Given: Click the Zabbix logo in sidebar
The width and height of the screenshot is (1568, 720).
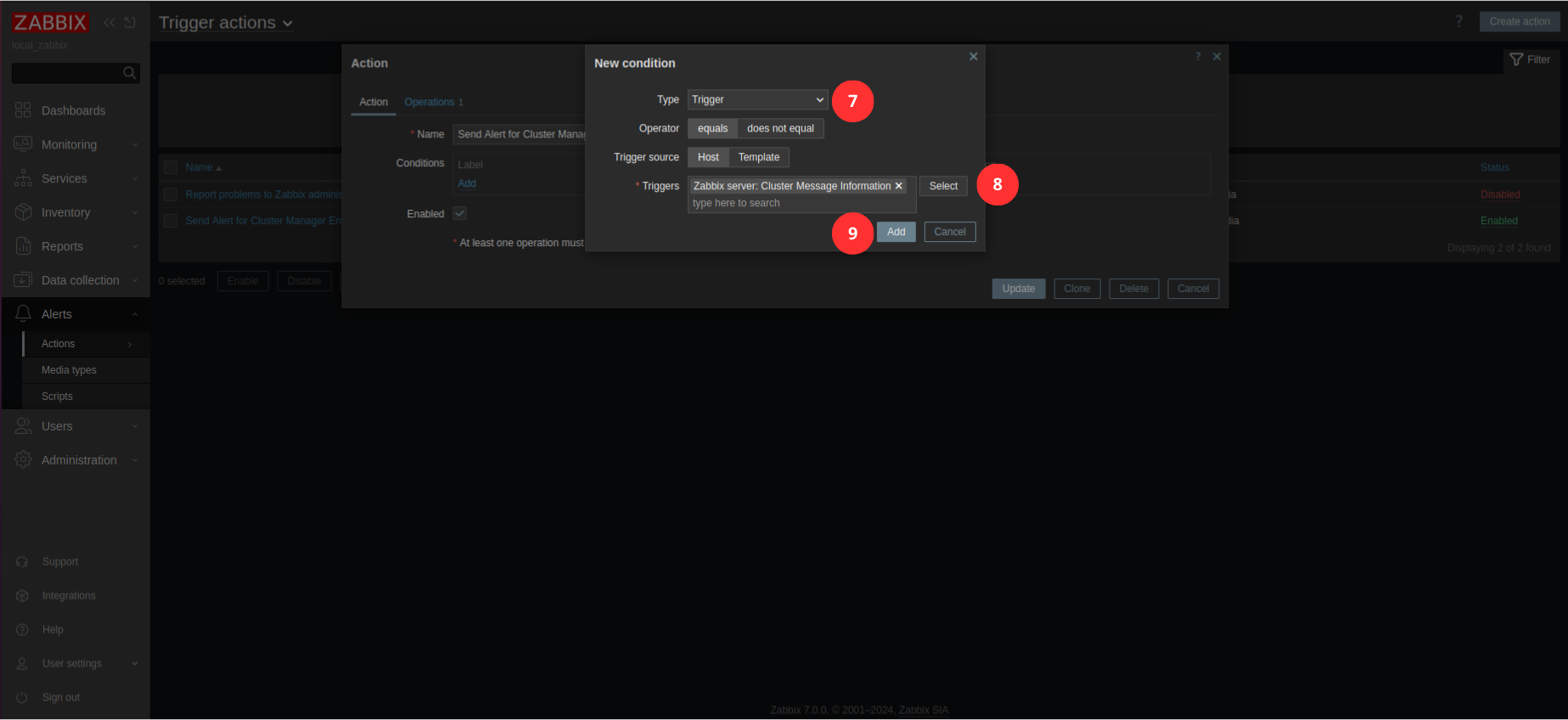Looking at the screenshot, I should click(x=50, y=22).
